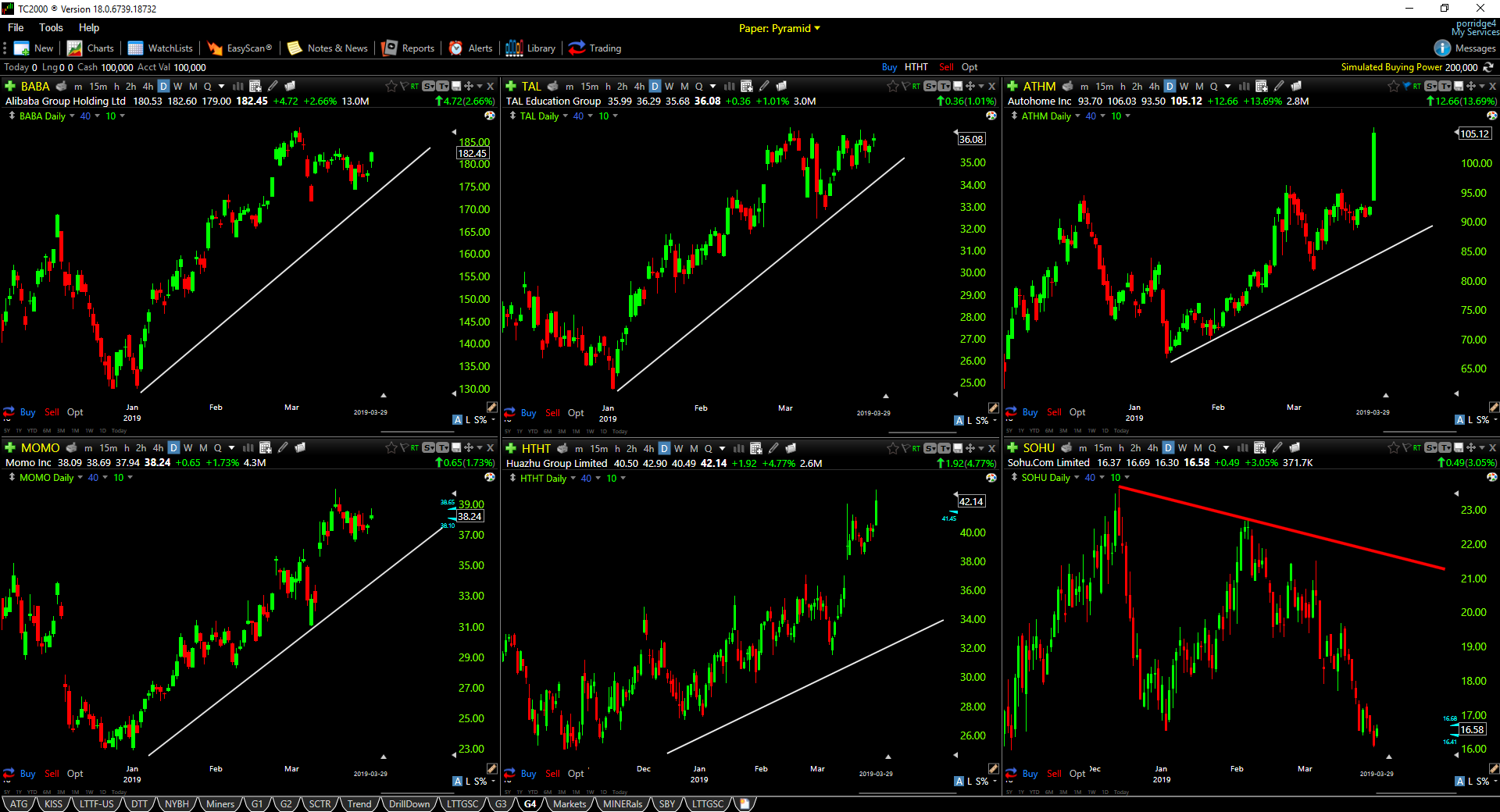Open the pencil drawing tools on ATHM chart
The image size is (1500, 812).
(1279, 86)
